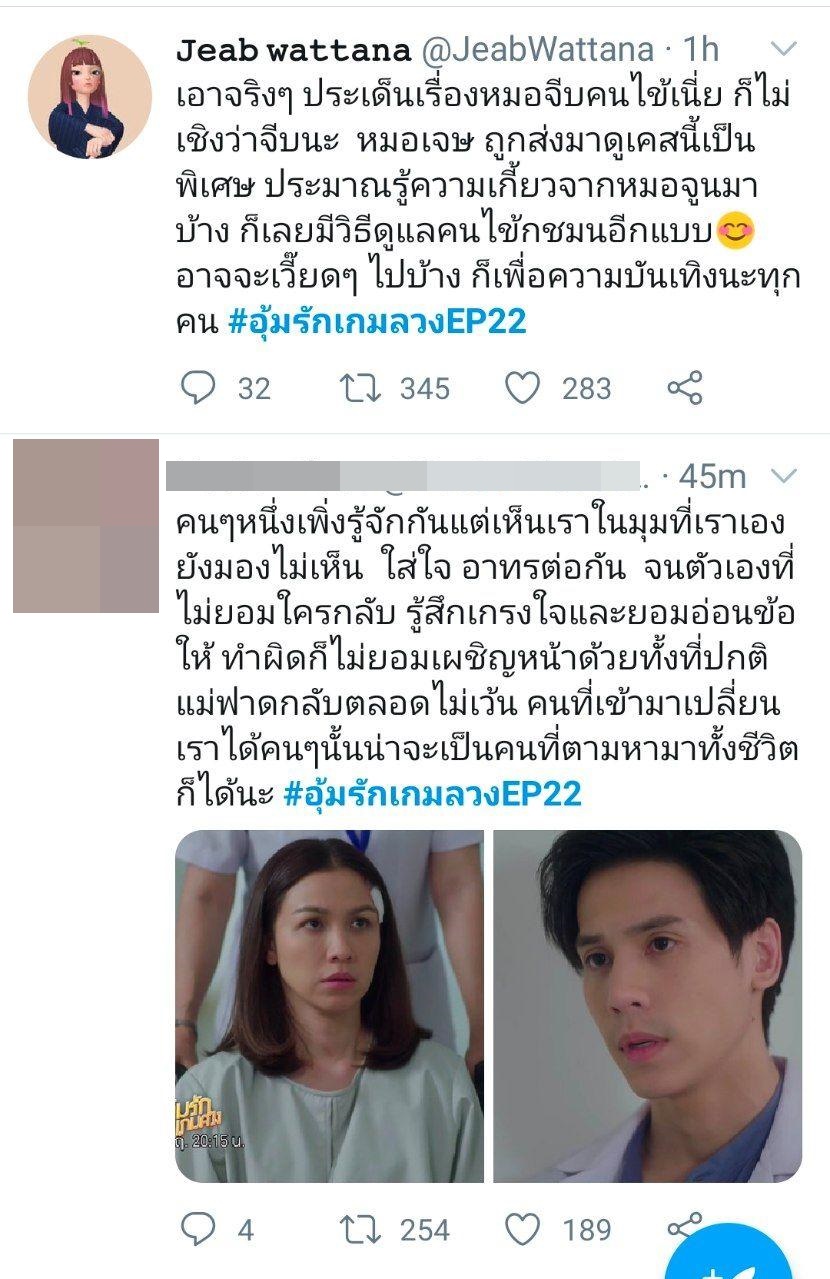Like the tweet with 283 likes
This screenshot has width=830, height=1279.
(522, 387)
